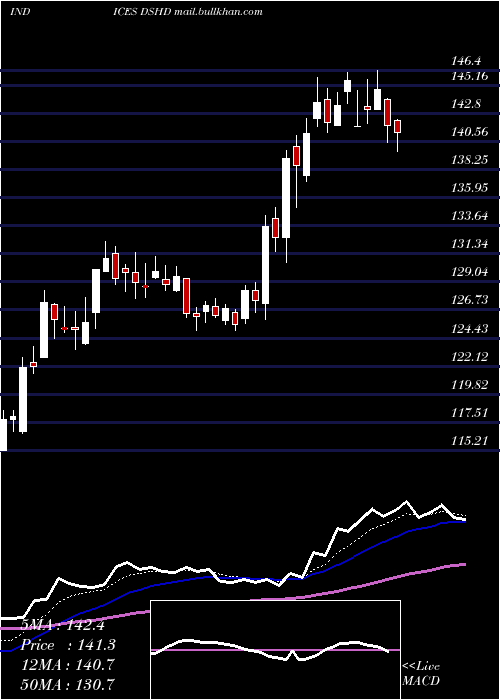
Task: Click the 129.04 price level label
Action: pyautogui.click(x=469, y=272)
